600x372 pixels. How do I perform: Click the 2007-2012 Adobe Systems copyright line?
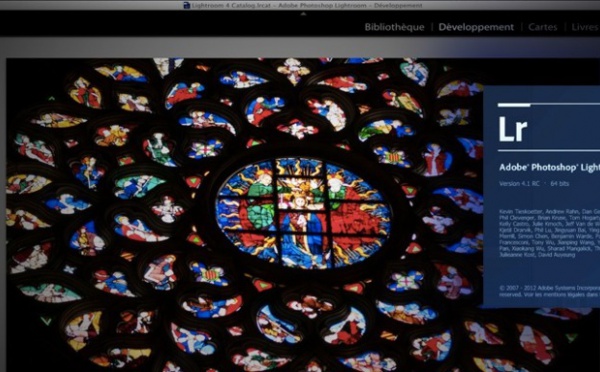coord(549,288)
